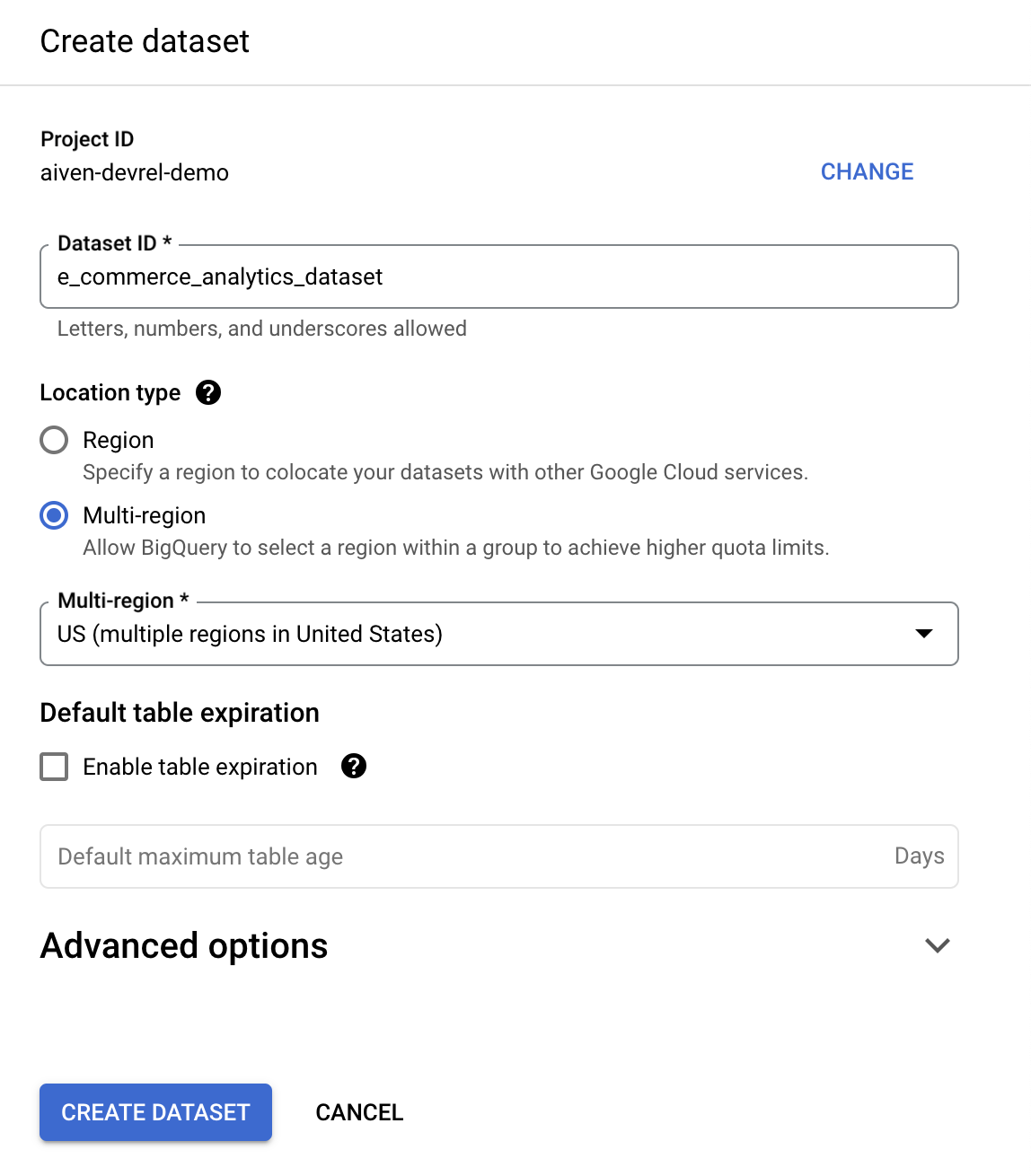
Task: Click CANCEL to dismiss the dialog
Action: (358, 1112)
